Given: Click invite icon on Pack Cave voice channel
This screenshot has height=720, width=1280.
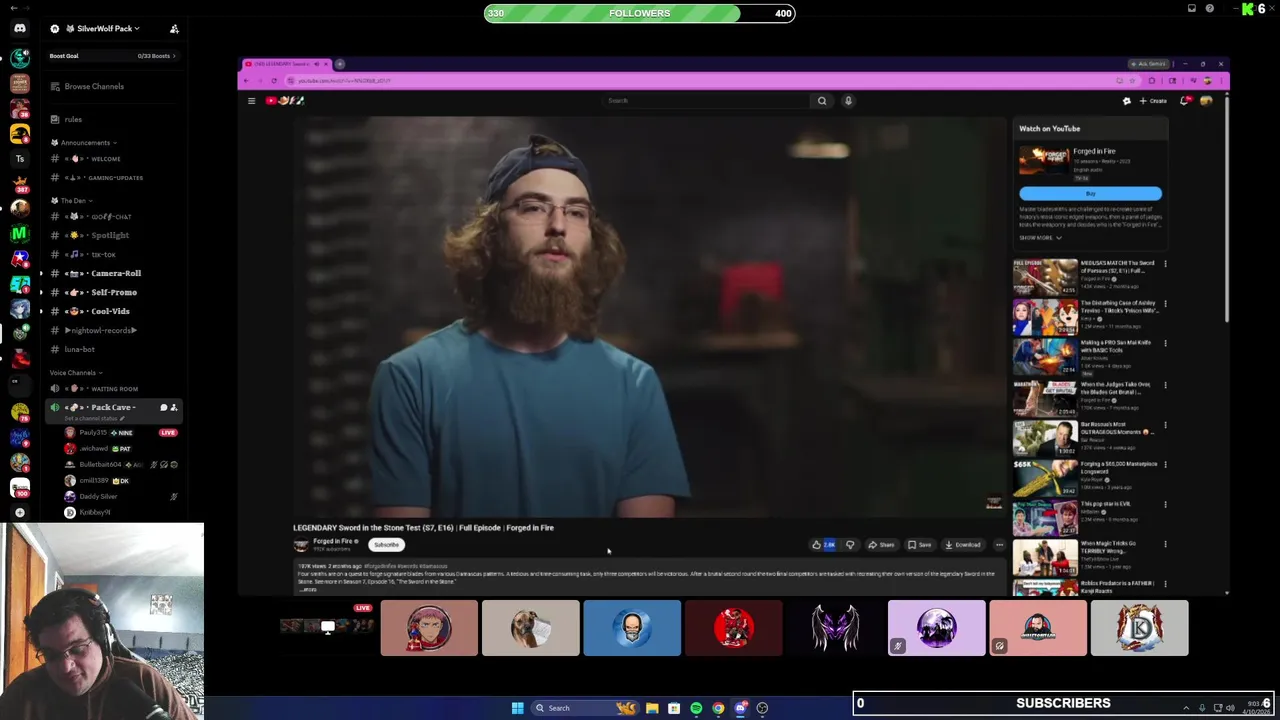Looking at the screenshot, I should (174, 407).
